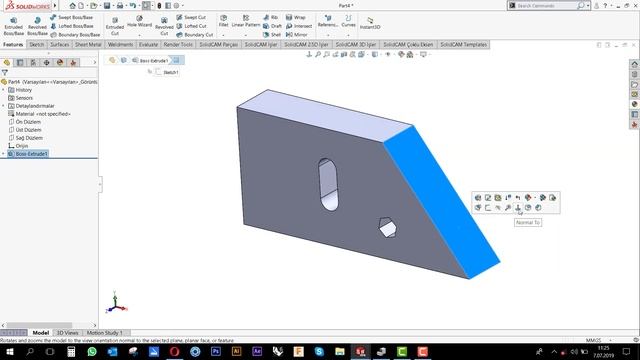The width and height of the screenshot is (640, 360).
Task: Expand the Detaylandırmalar tree node
Action: point(3,106)
